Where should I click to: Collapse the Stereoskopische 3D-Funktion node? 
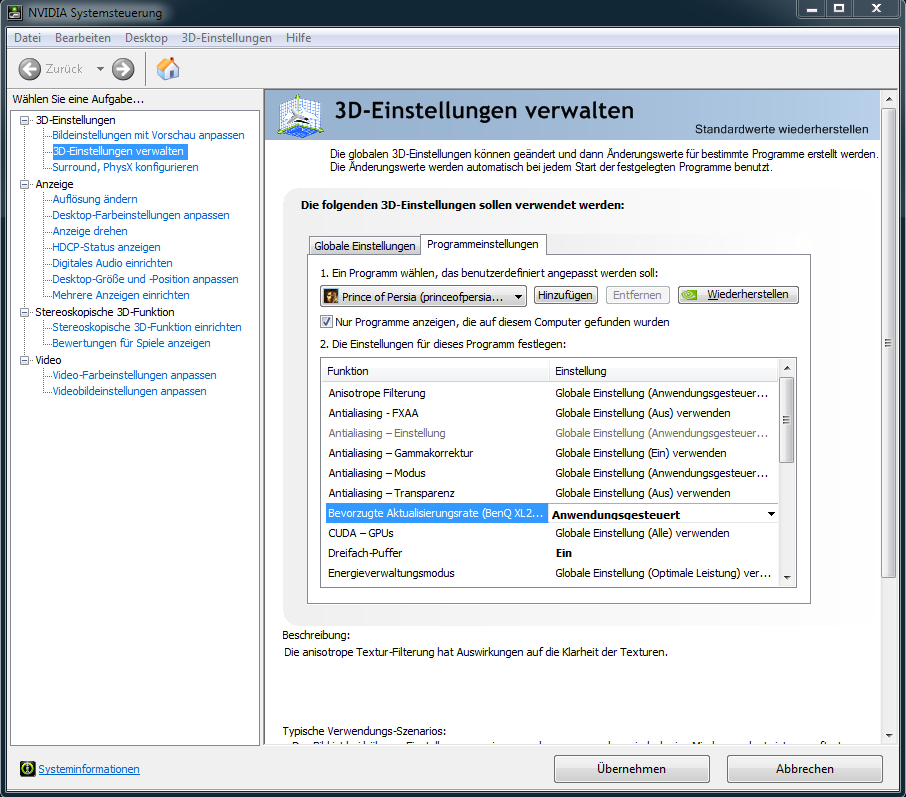tap(25, 312)
